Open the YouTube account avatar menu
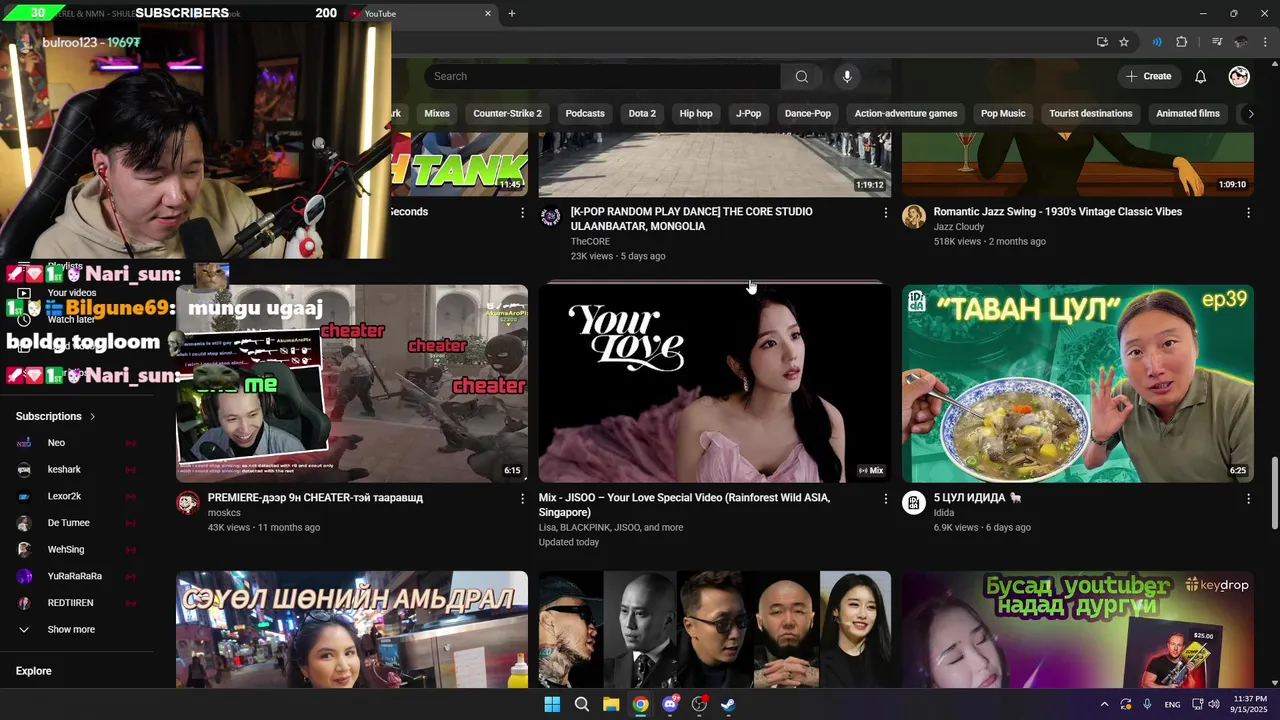This screenshot has height=720, width=1280. [x=1239, y=77]
